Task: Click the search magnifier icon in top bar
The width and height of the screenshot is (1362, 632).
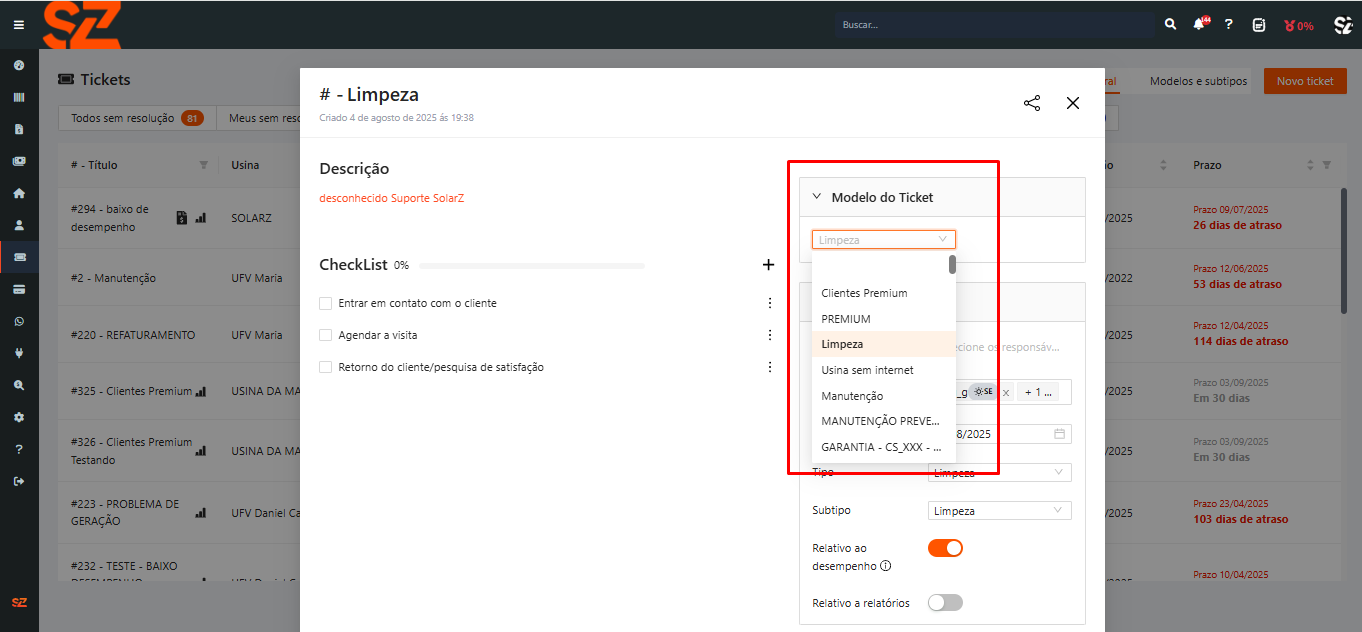Action: tap(1170, 25)
